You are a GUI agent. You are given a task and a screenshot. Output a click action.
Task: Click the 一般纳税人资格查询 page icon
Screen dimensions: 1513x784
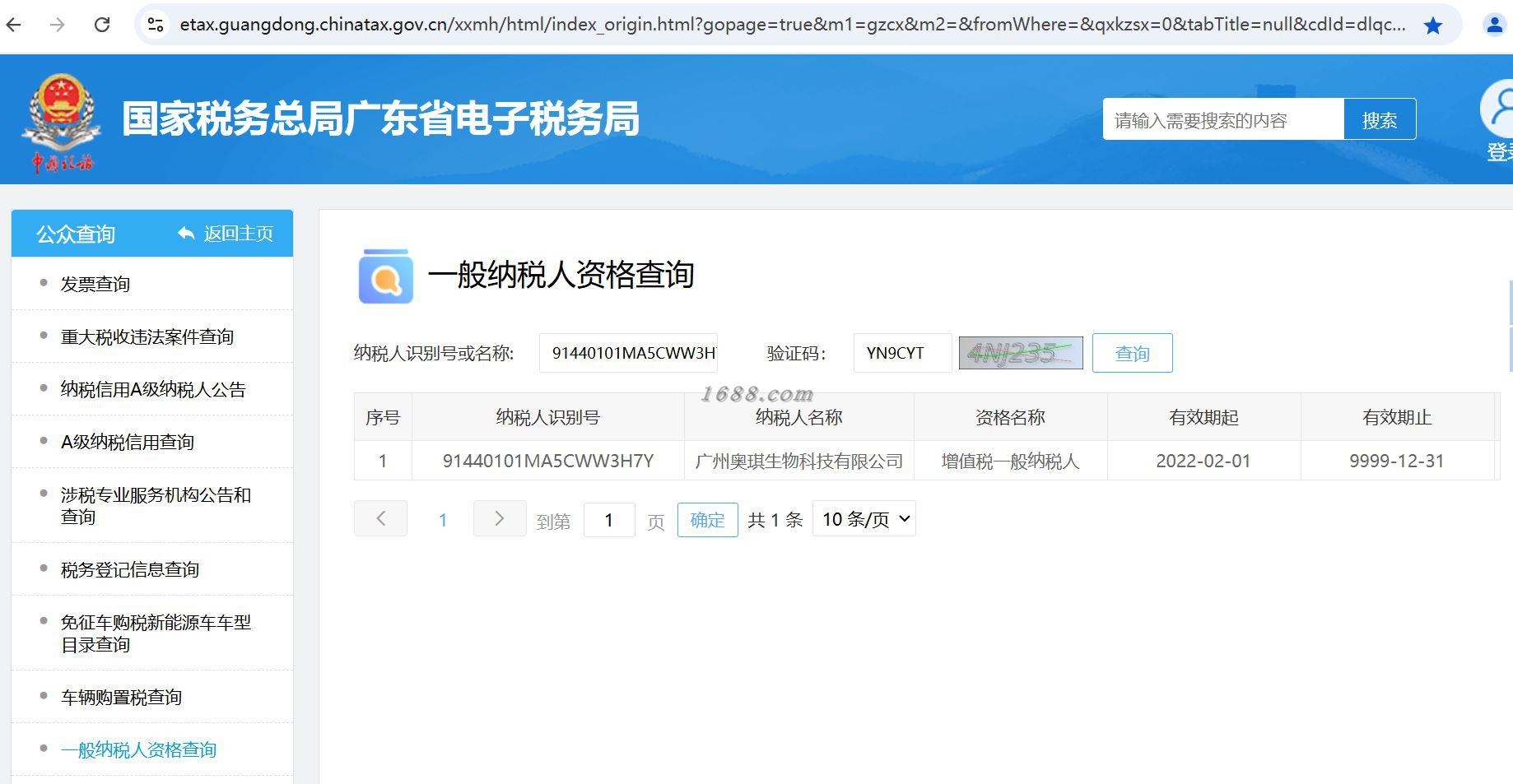(x=386, y=276)
